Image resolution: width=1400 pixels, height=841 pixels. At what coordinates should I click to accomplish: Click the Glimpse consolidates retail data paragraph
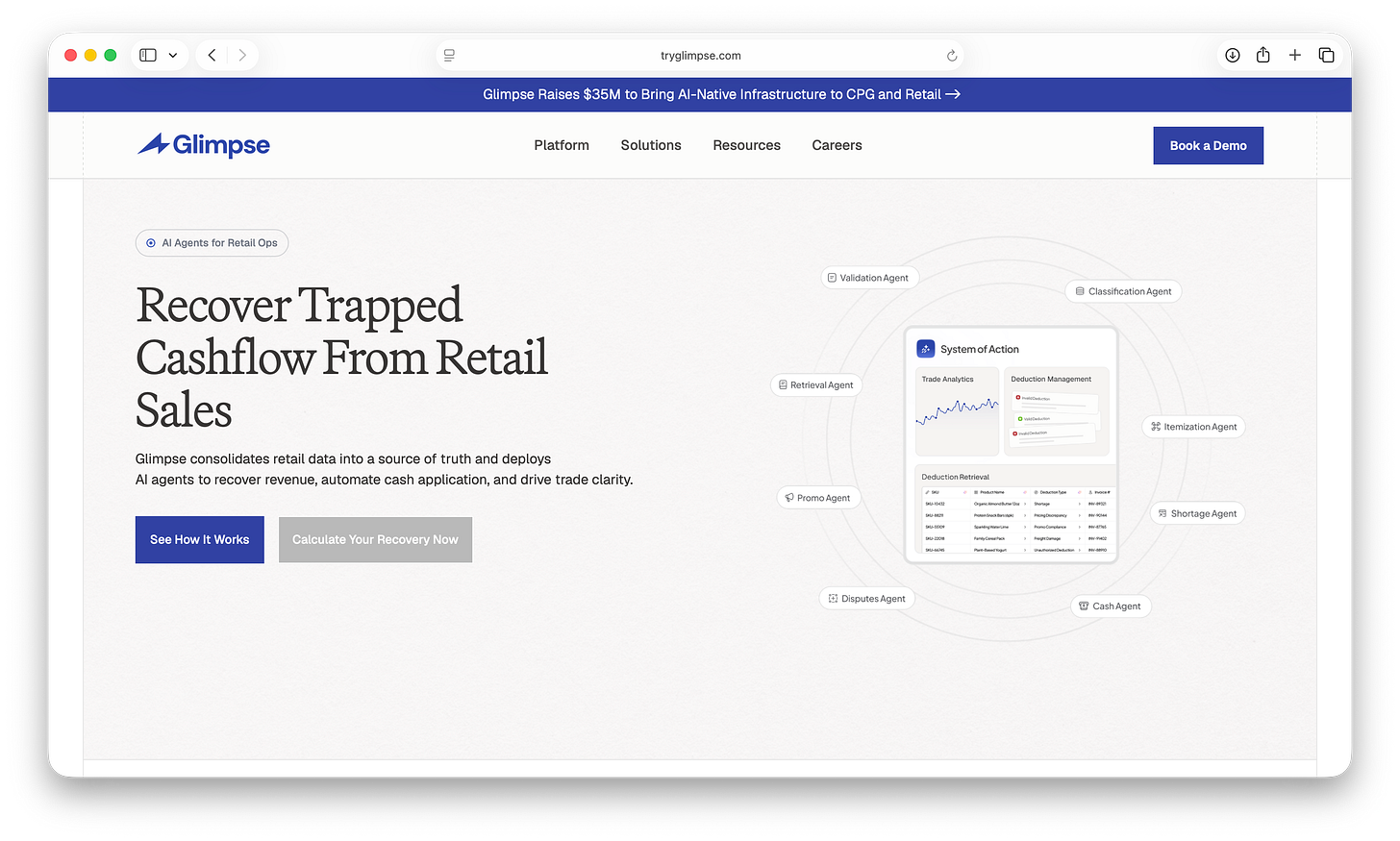[385, 469]
